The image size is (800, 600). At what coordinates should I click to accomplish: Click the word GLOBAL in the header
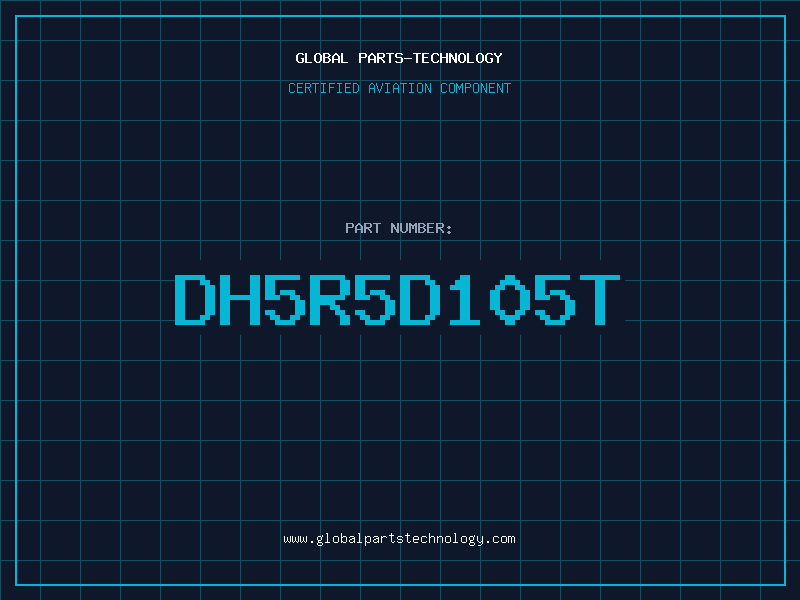321,58
